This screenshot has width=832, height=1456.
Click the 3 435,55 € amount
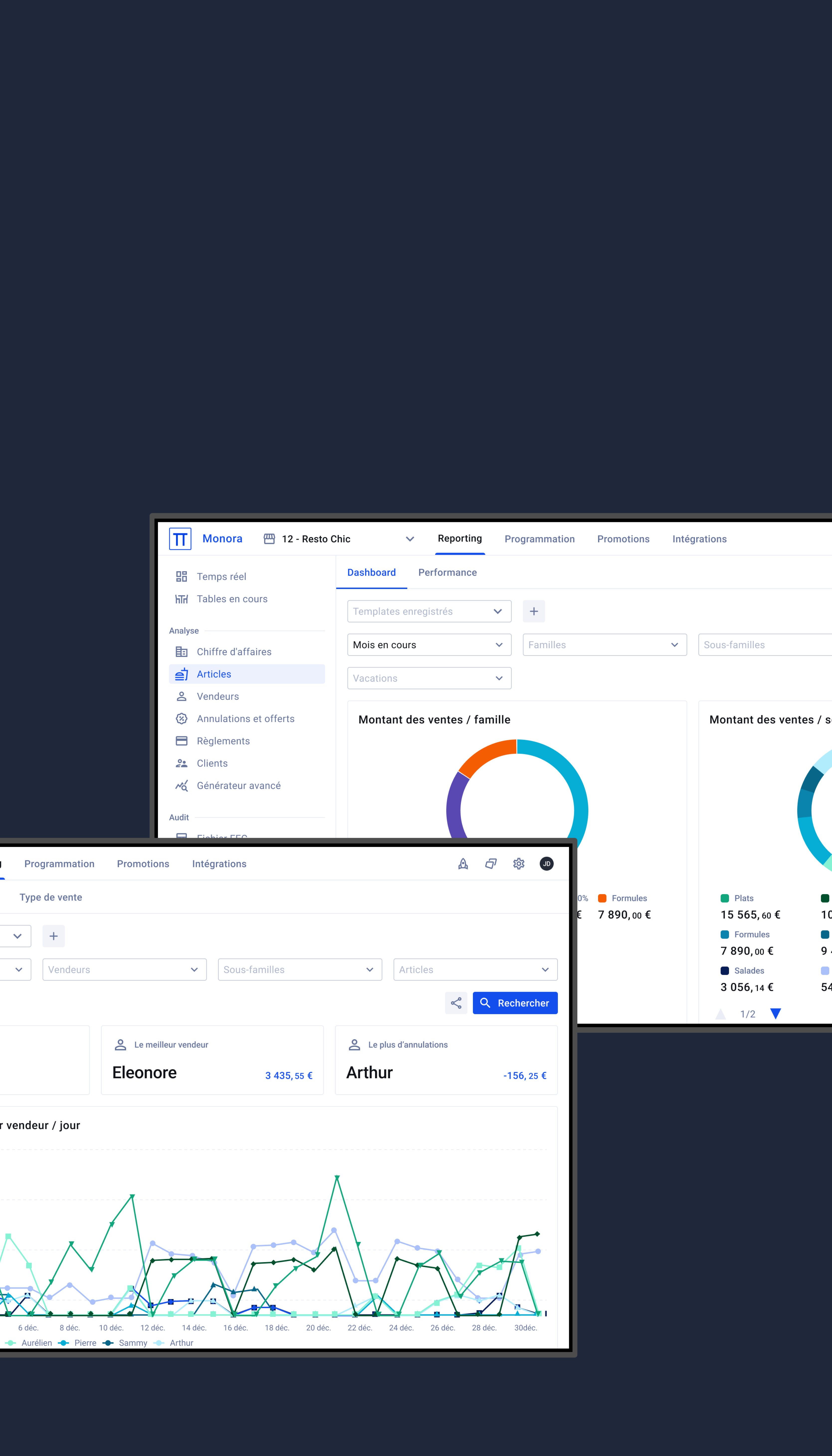click(x=289, y=1076)
